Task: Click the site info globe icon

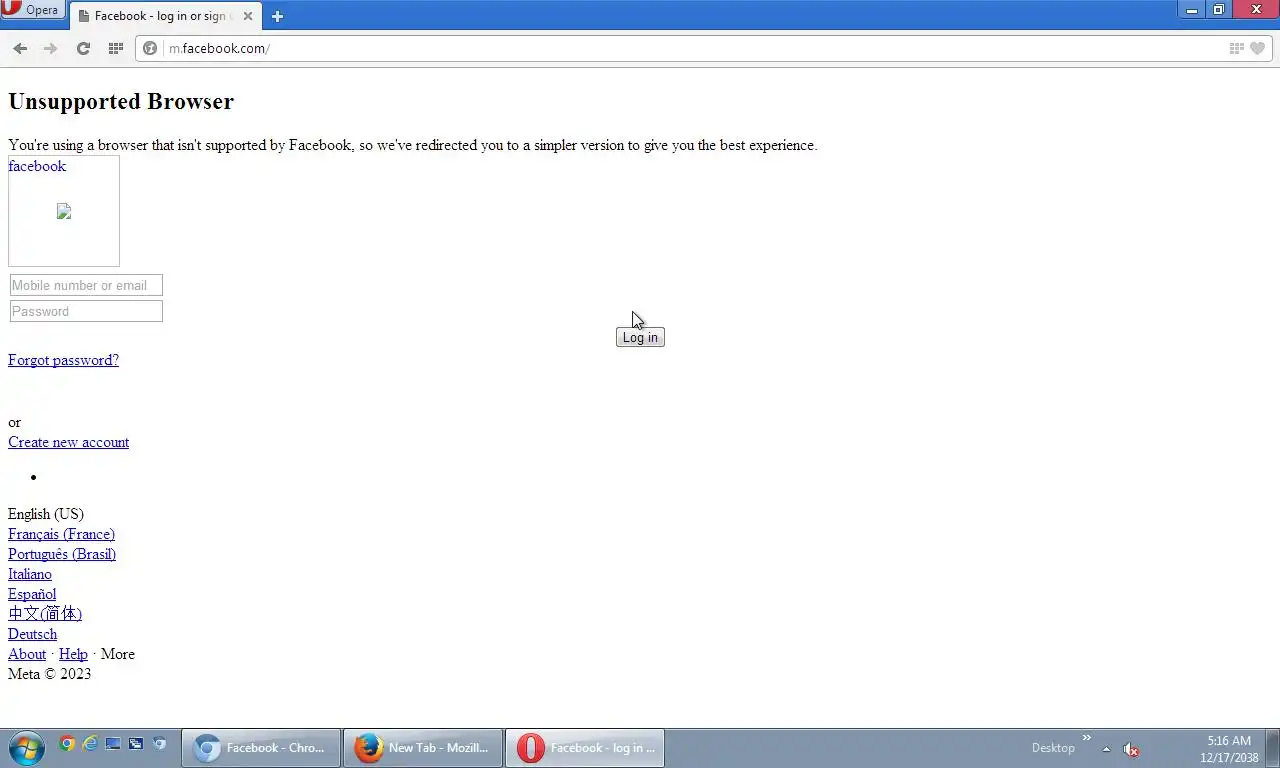Action: click(x=150, y=48)
